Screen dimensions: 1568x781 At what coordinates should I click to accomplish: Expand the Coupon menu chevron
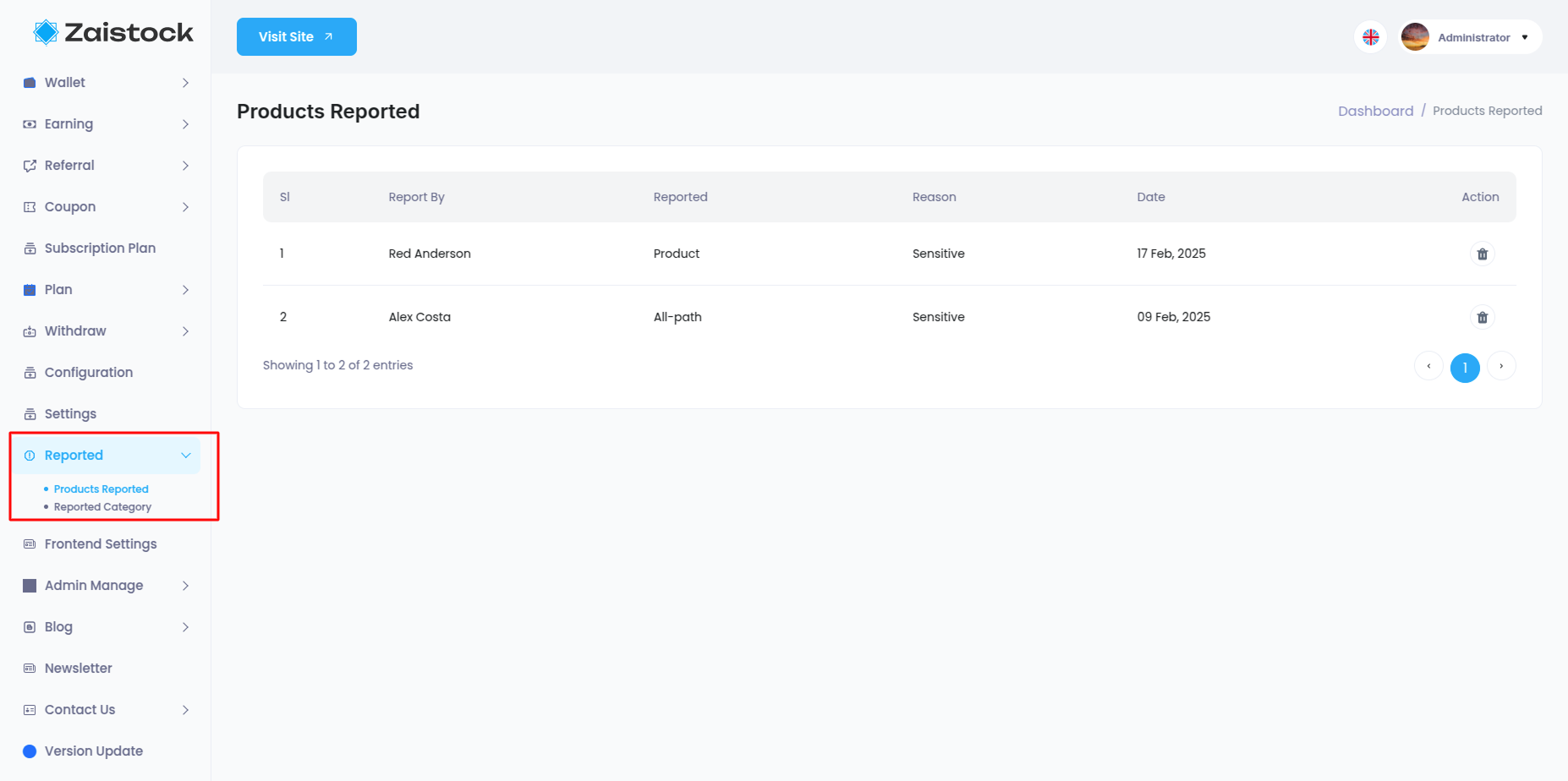pos(185,207)
